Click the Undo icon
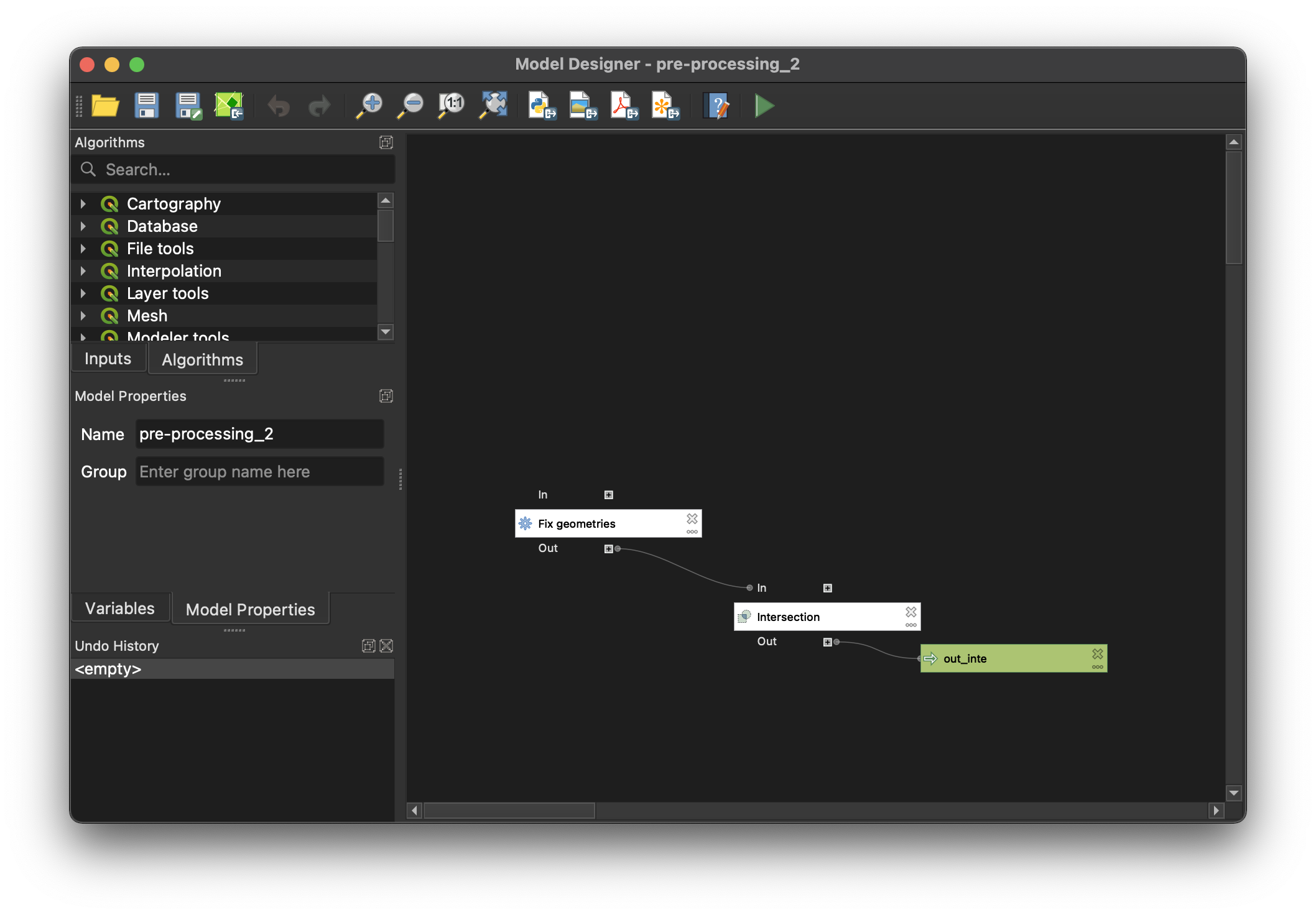The image size is (1316, 915). (x=280, y=106)
